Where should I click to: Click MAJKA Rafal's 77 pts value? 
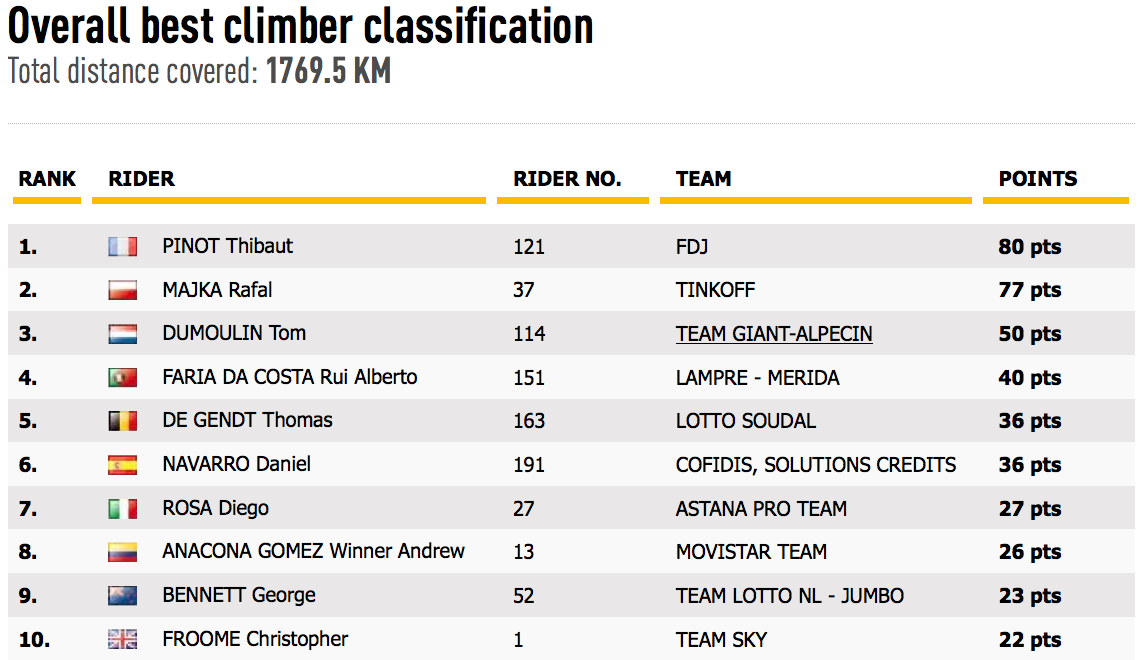(x=1030, y=291)
